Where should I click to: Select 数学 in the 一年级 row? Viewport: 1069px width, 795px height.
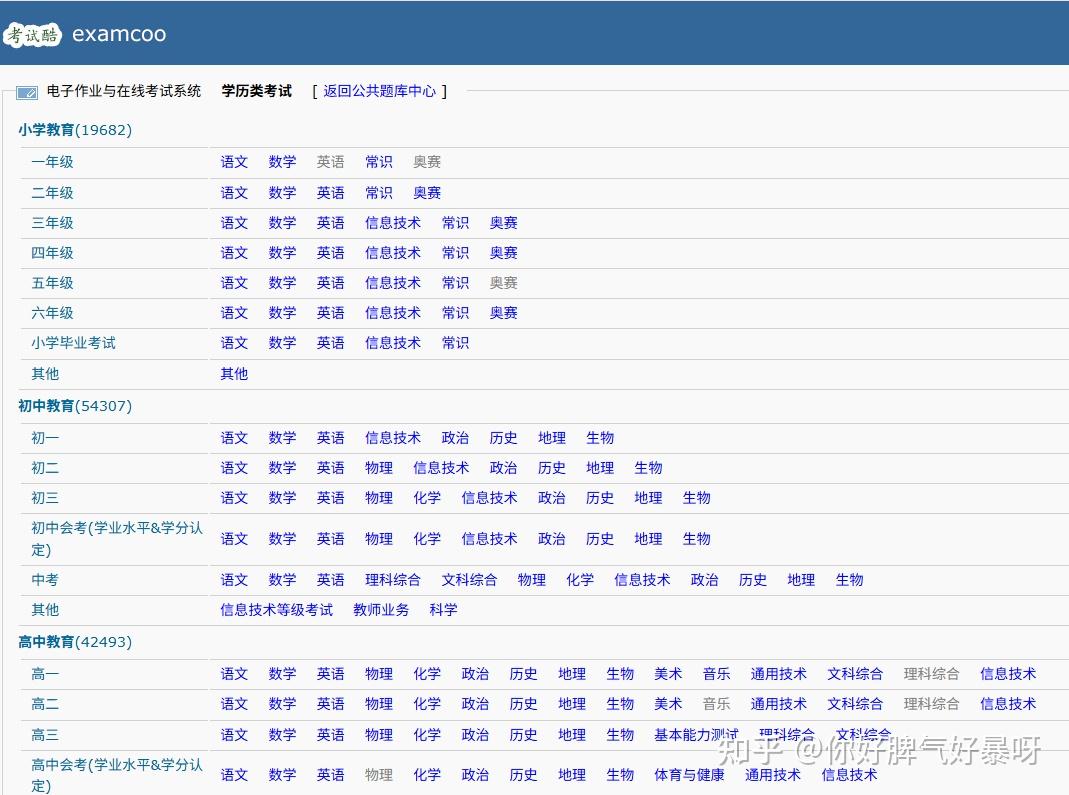coord(282,162)
